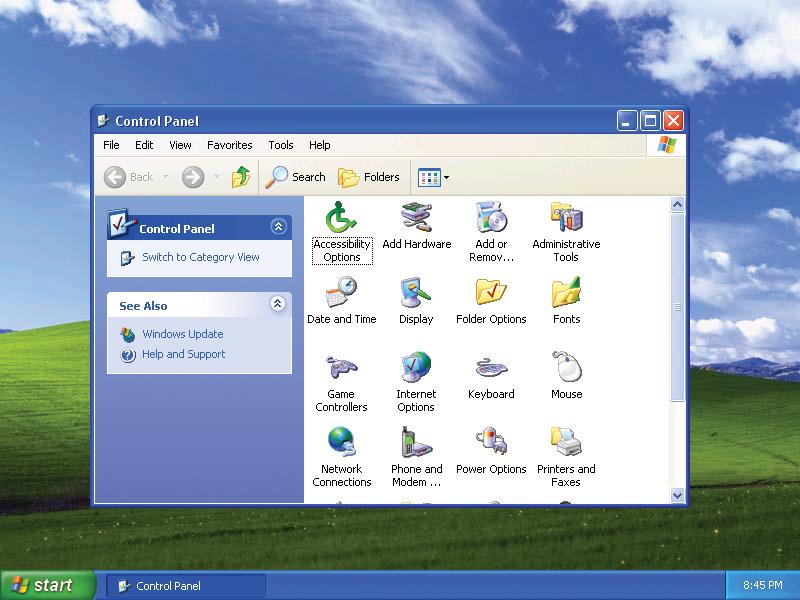
Task: Open the Edit menu
Action: (x=144, y=145)
